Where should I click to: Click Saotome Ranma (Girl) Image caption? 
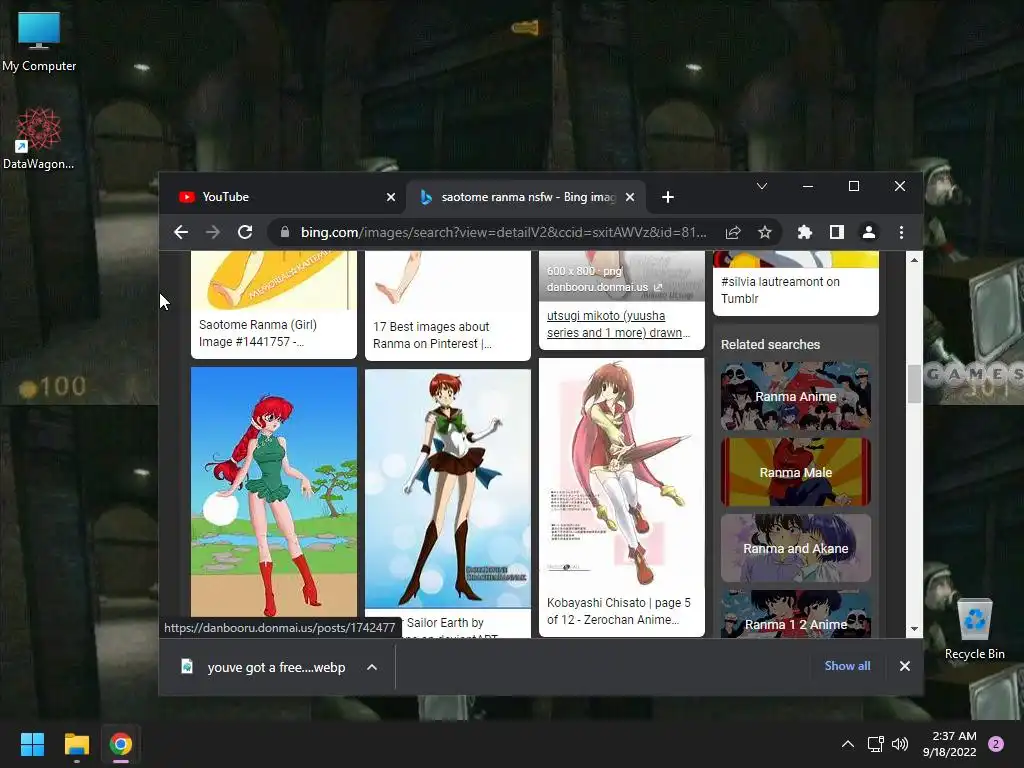coord(257,333)
